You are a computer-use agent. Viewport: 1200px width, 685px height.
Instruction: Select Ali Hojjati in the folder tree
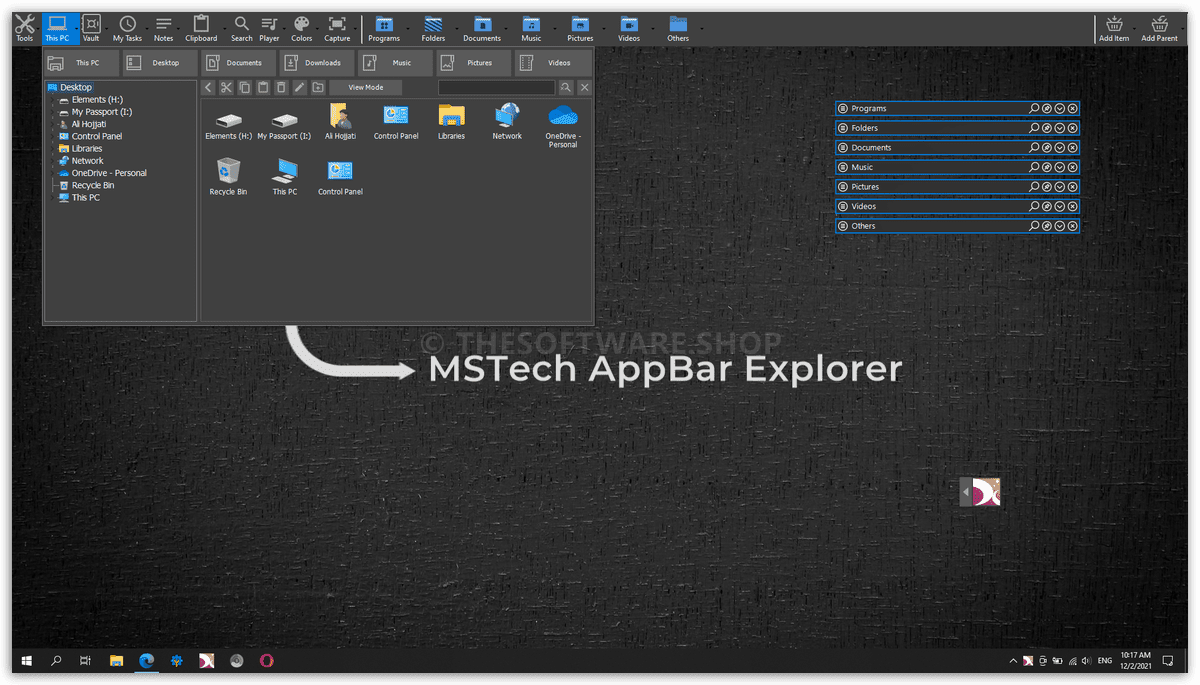pos(88,124)
